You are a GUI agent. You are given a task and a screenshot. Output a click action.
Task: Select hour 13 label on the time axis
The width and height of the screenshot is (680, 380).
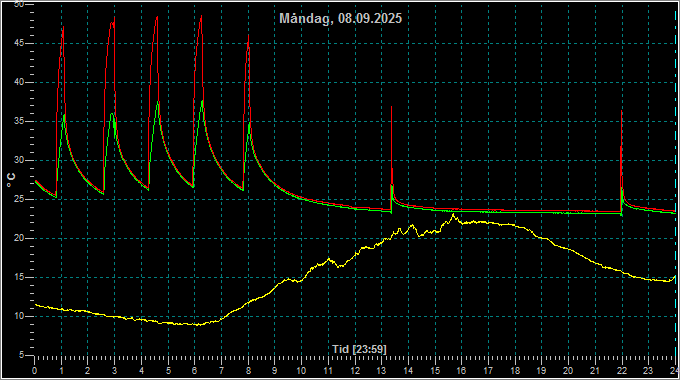[381, 371]
